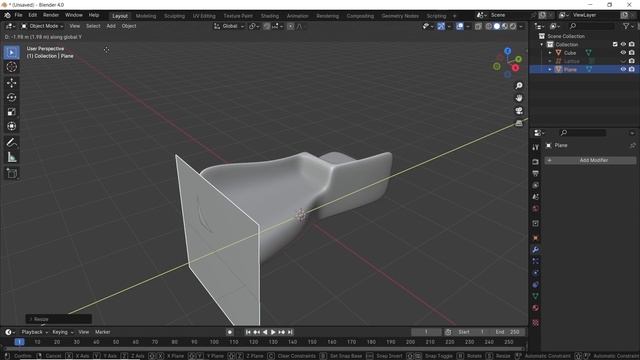Toggle X-ray display
The height and width of the screenshot is (360, 640).
coord(478,26)
